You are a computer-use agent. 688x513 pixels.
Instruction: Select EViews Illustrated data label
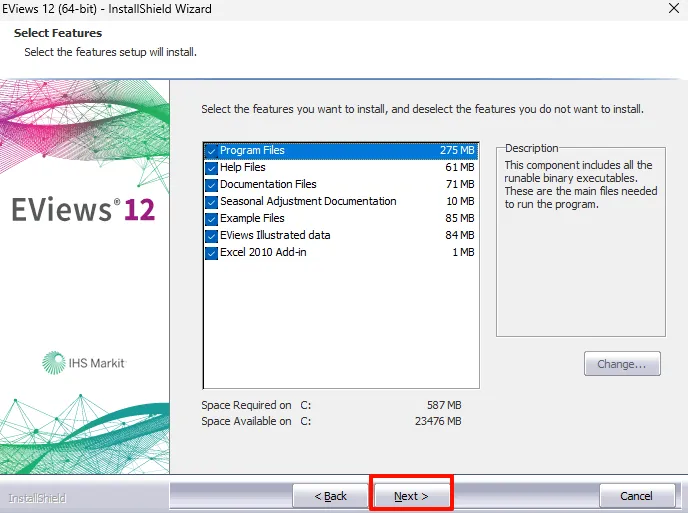coord(275,235)
